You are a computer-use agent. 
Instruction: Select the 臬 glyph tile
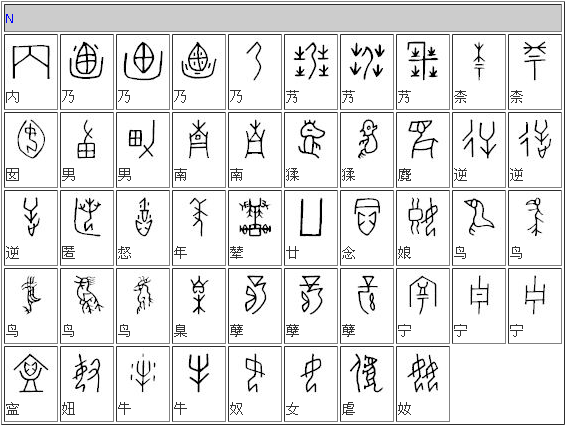tap(199, 306)
